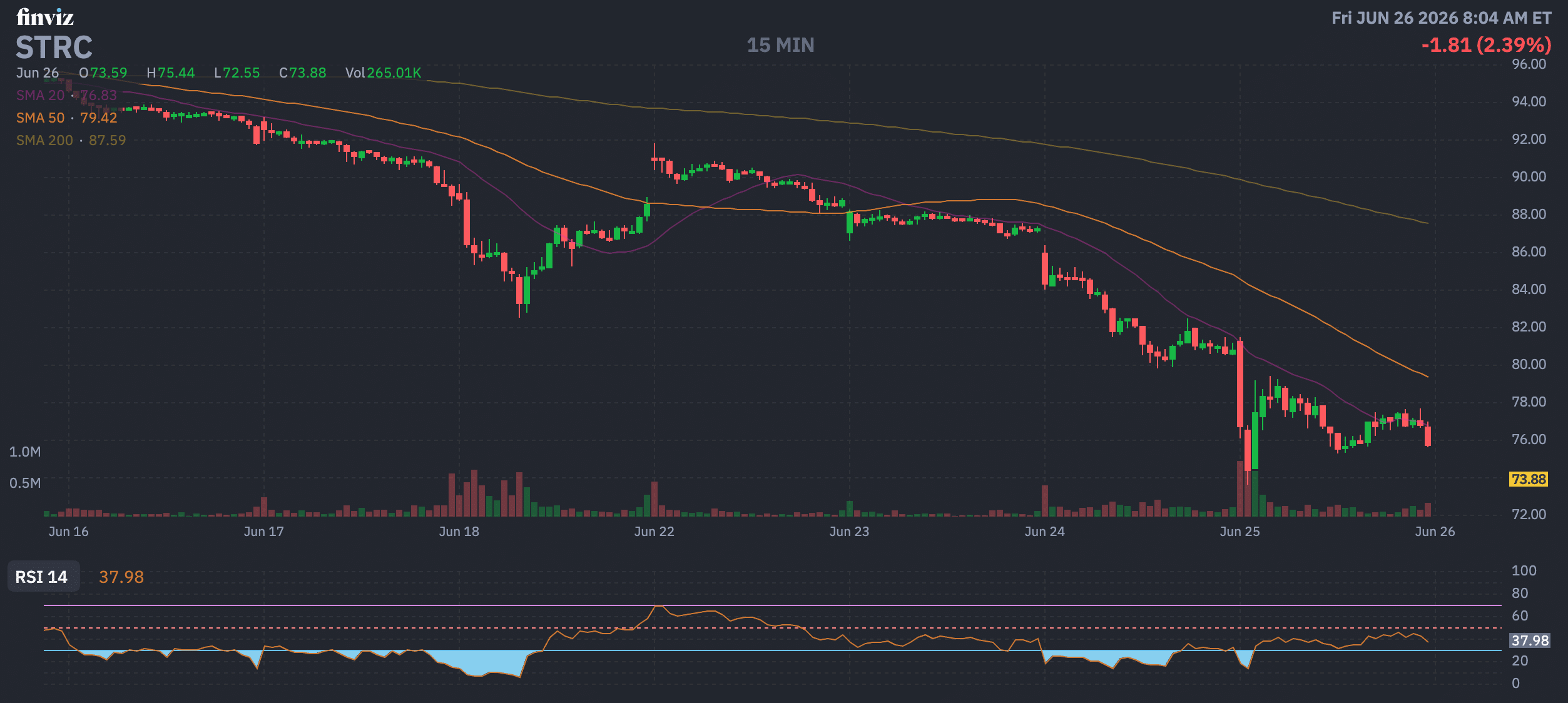Click the 96.00 price axis label
The image size is (1568, 703).
pyautogui.click(x=1529, y=64)
